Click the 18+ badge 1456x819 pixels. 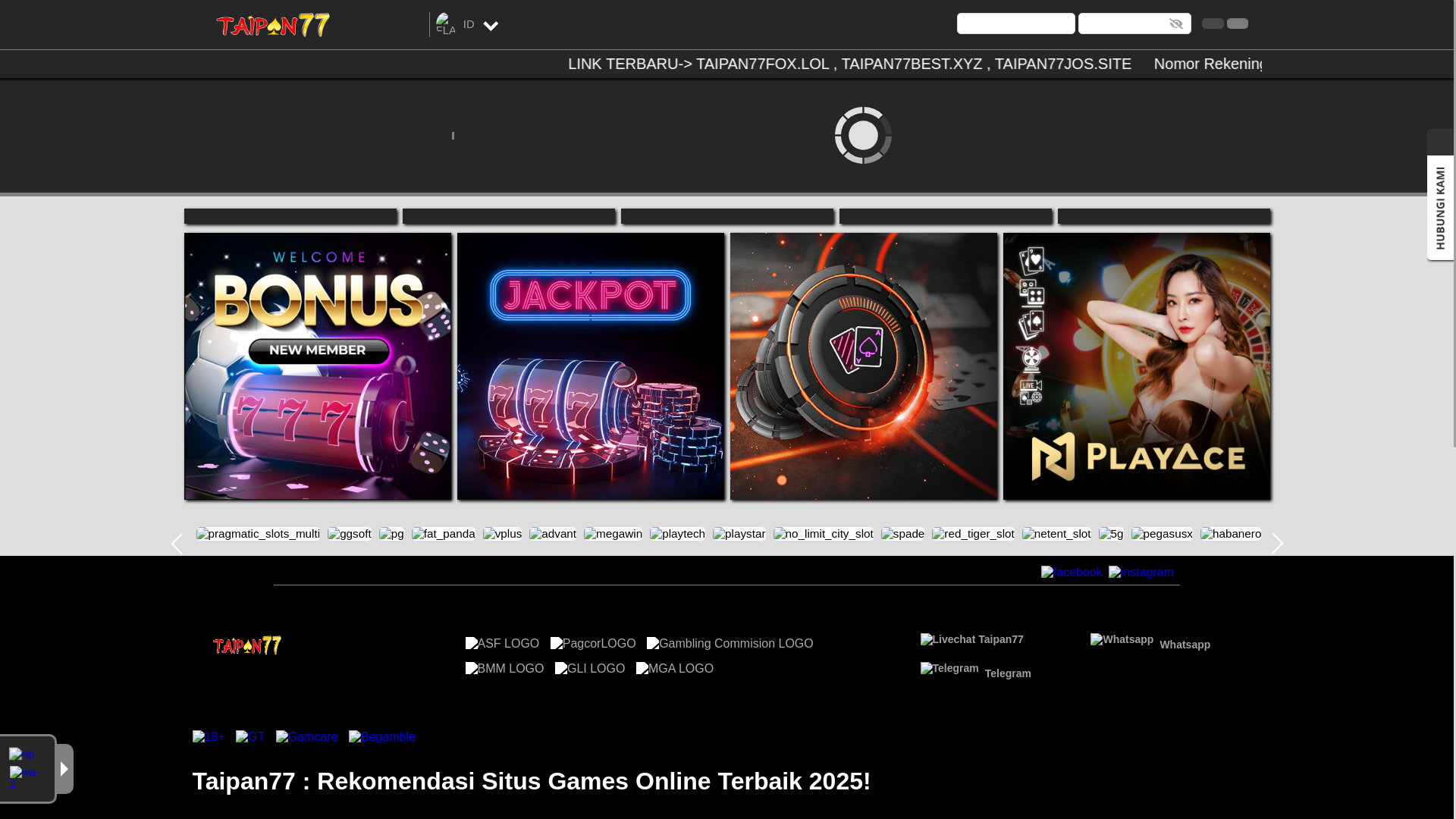point(209,737)
